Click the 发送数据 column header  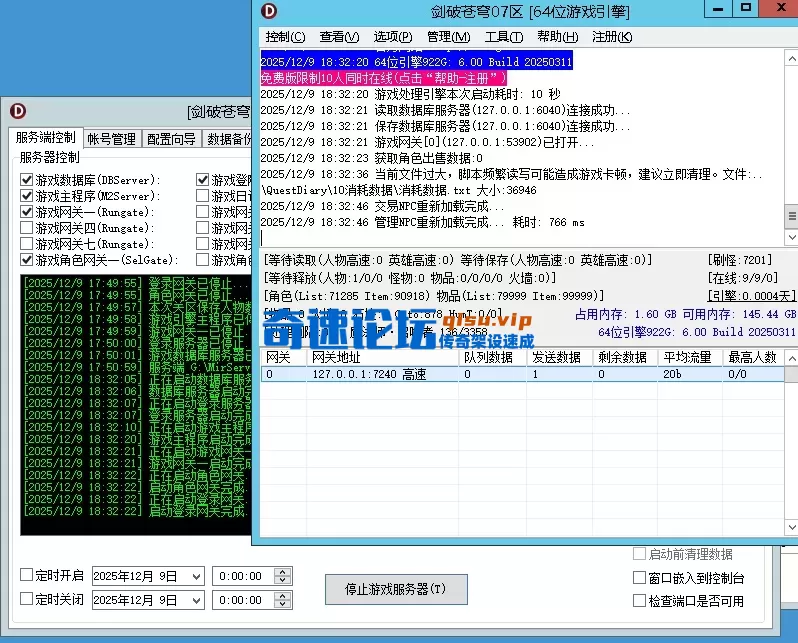tap(560, 357)
